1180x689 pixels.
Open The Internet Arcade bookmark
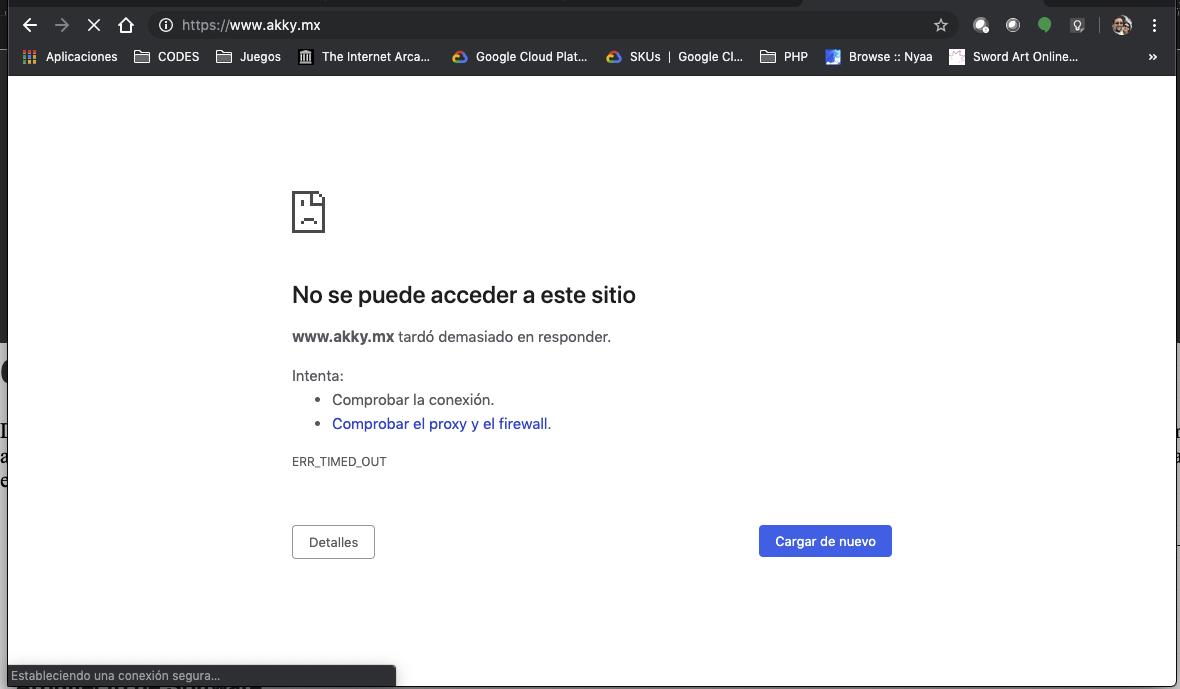tap(364, 56)
